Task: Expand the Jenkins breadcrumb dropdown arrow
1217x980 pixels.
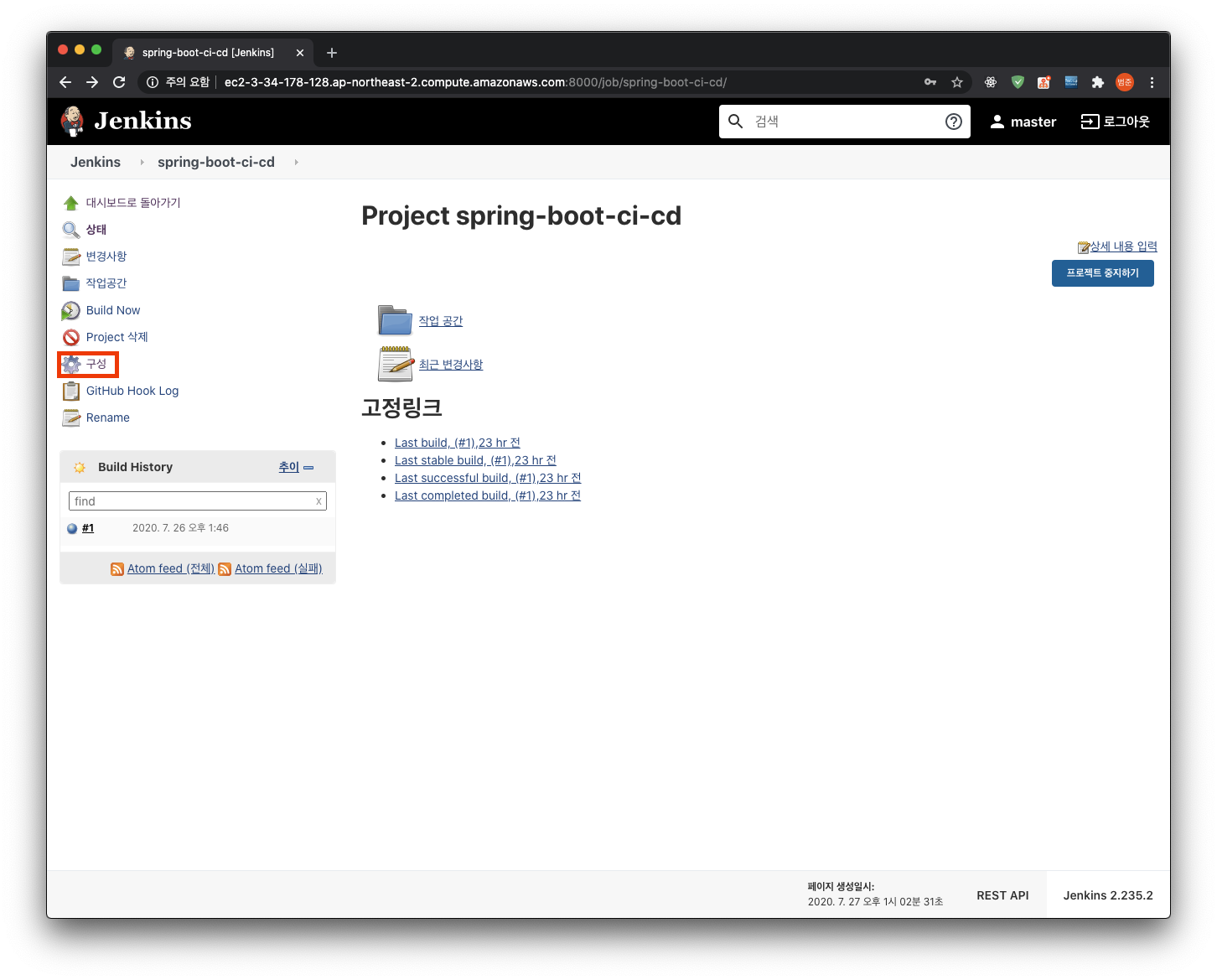Action: point(142,163)
